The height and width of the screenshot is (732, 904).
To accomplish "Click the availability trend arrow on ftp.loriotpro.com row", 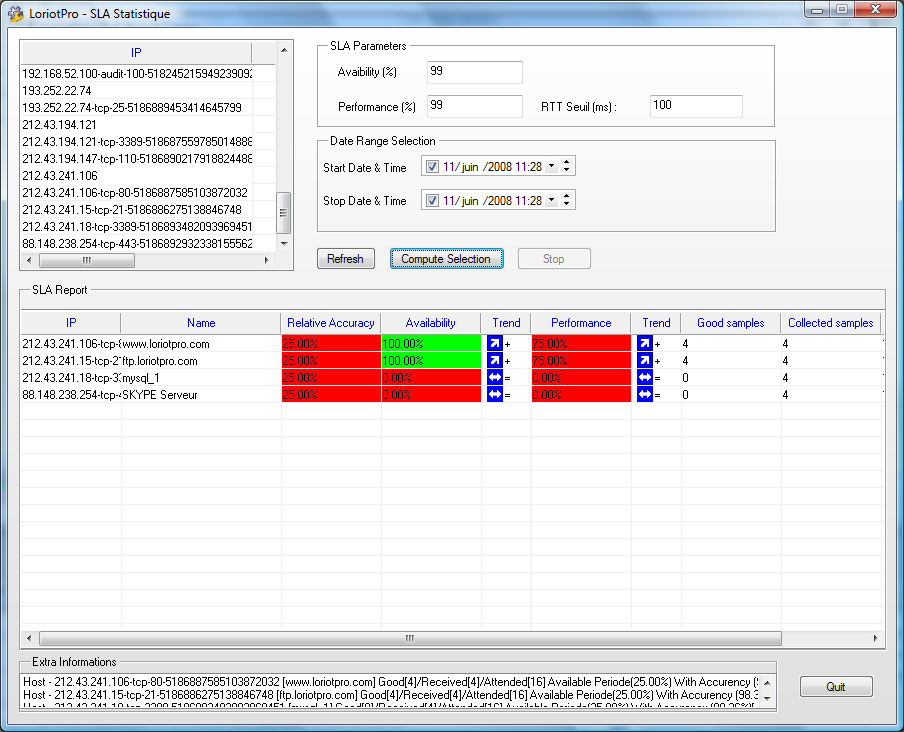I will 494,360.
